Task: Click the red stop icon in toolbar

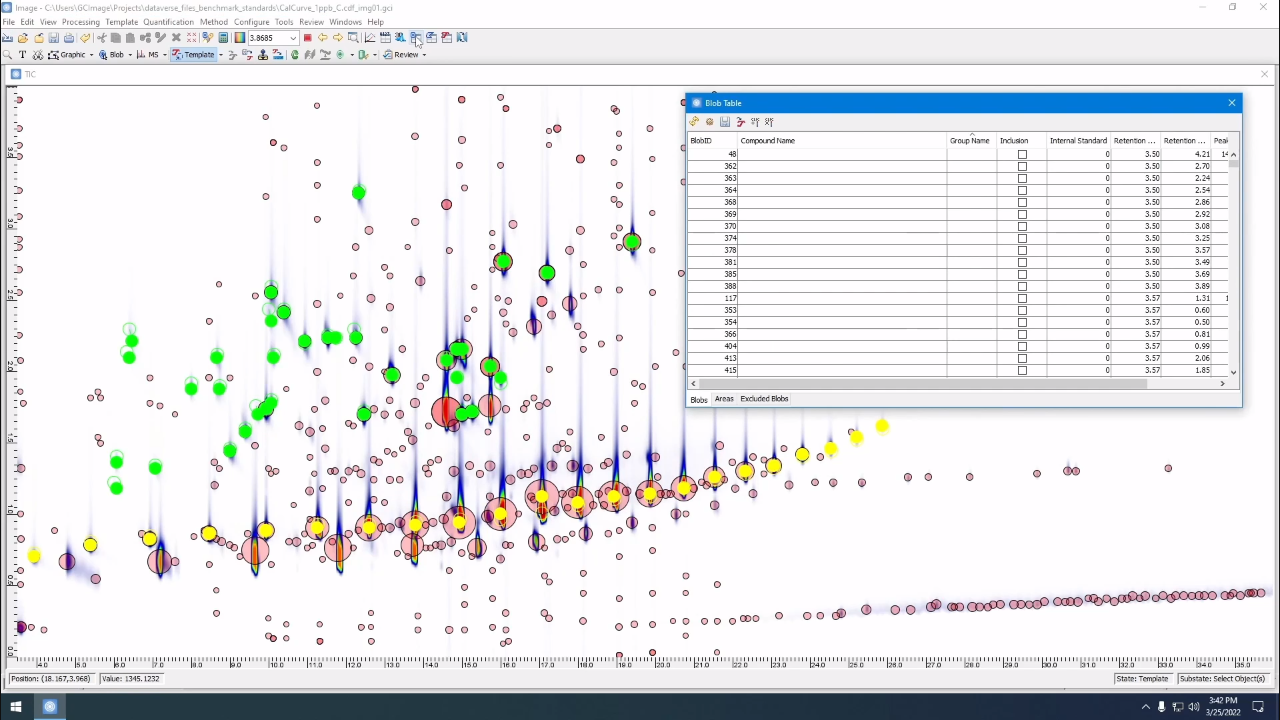Action: click(x=307, y=38)
